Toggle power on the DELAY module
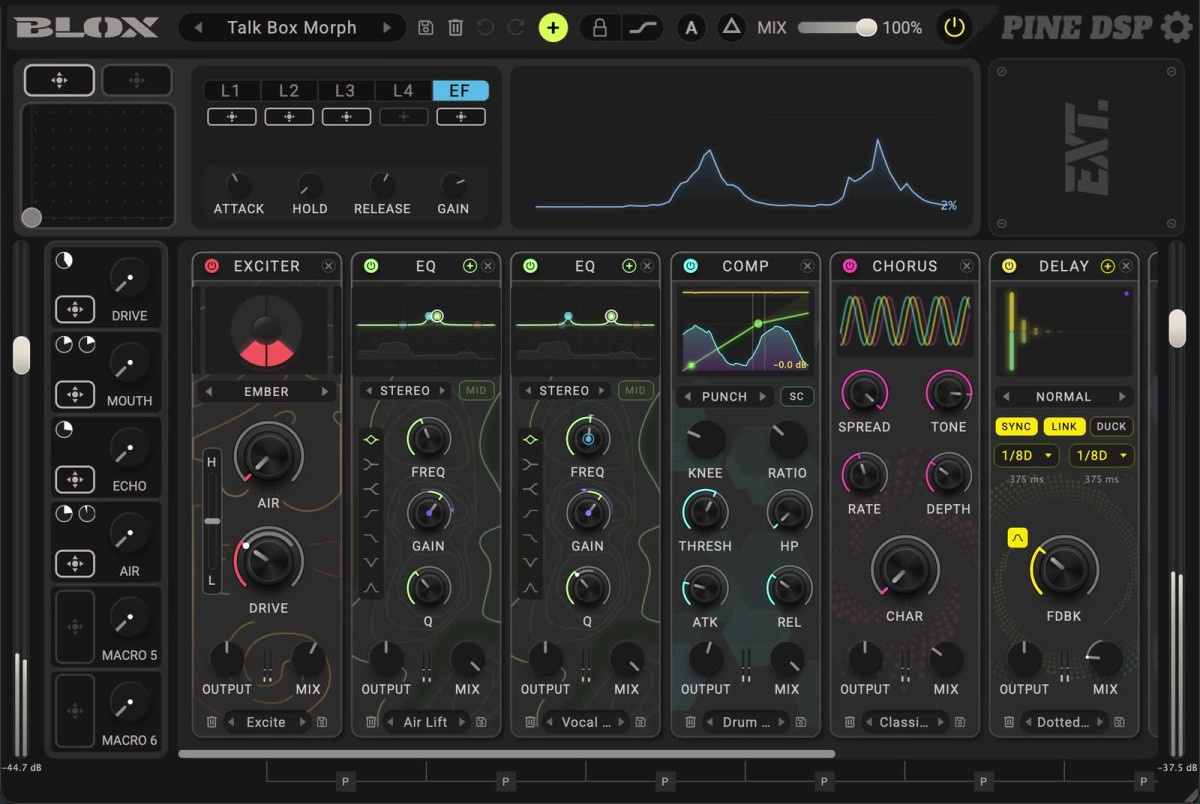 [1009, 266]
